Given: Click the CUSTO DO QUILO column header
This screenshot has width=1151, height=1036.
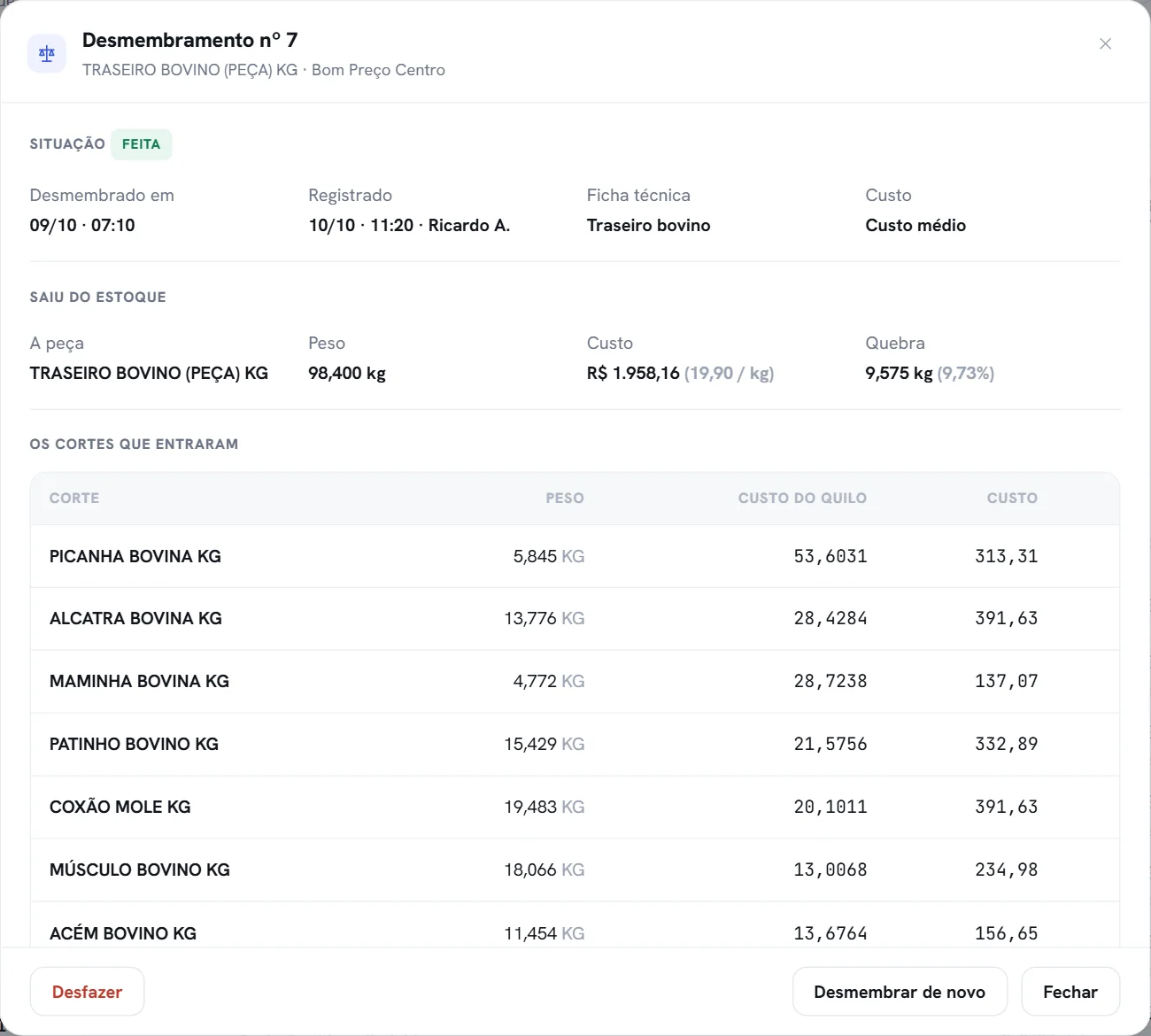Looking at the screenshot, I should (x=802, y=498).
